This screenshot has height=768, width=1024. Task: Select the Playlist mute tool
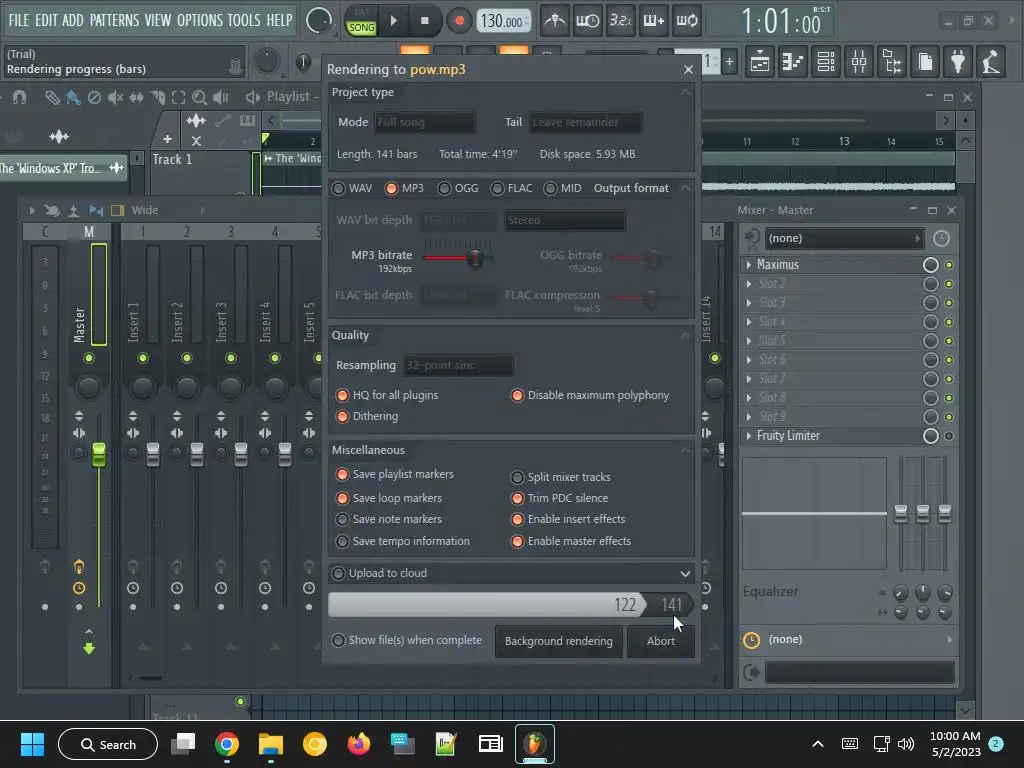(x=116, y=97)
